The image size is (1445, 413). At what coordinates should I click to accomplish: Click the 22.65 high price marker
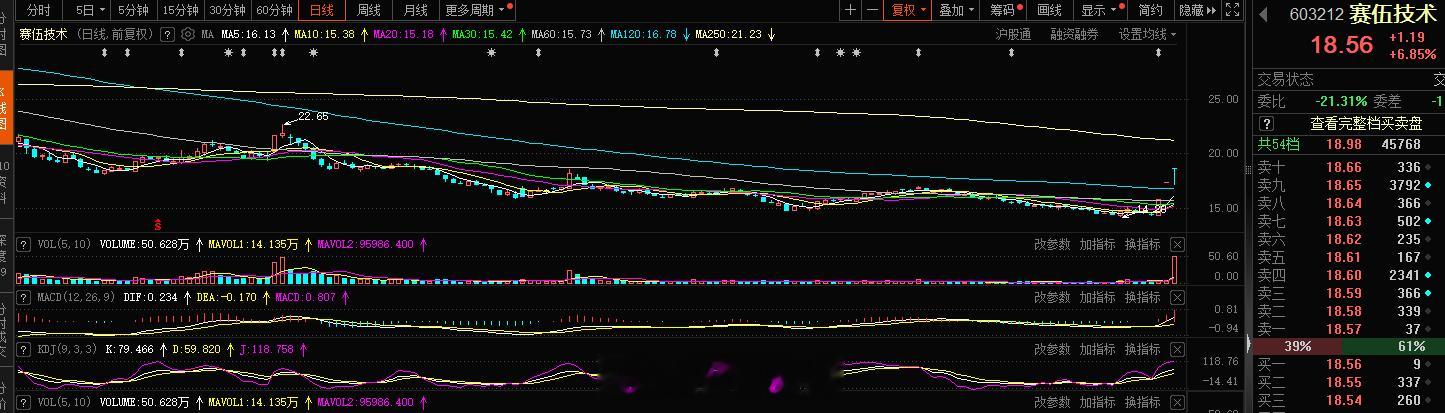(313, 117)
